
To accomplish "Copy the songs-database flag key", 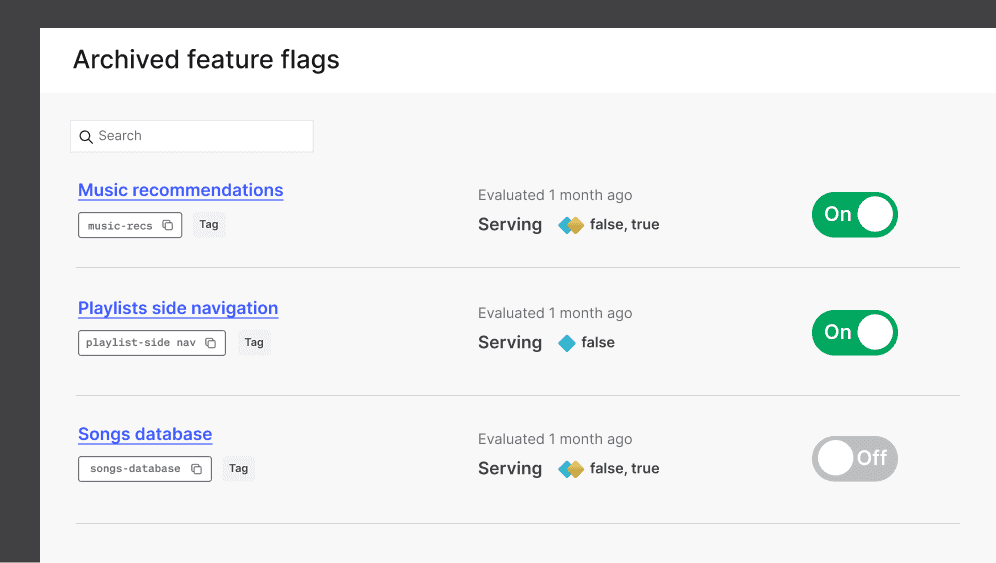I will pyautogui.click(x=197, y=469).
